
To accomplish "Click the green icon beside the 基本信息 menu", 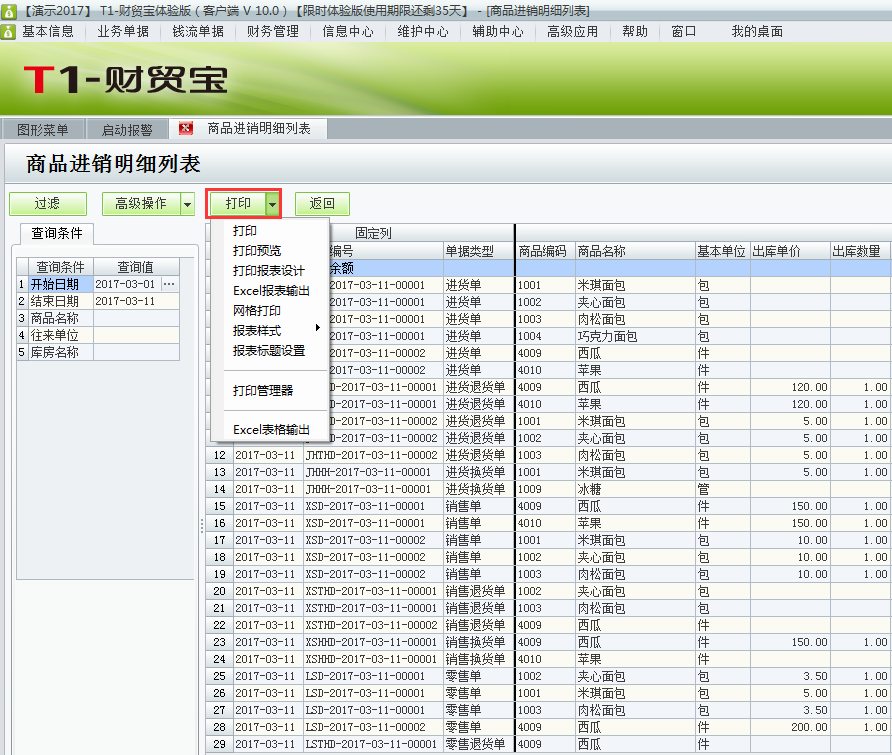I will [x=8, y=31].
